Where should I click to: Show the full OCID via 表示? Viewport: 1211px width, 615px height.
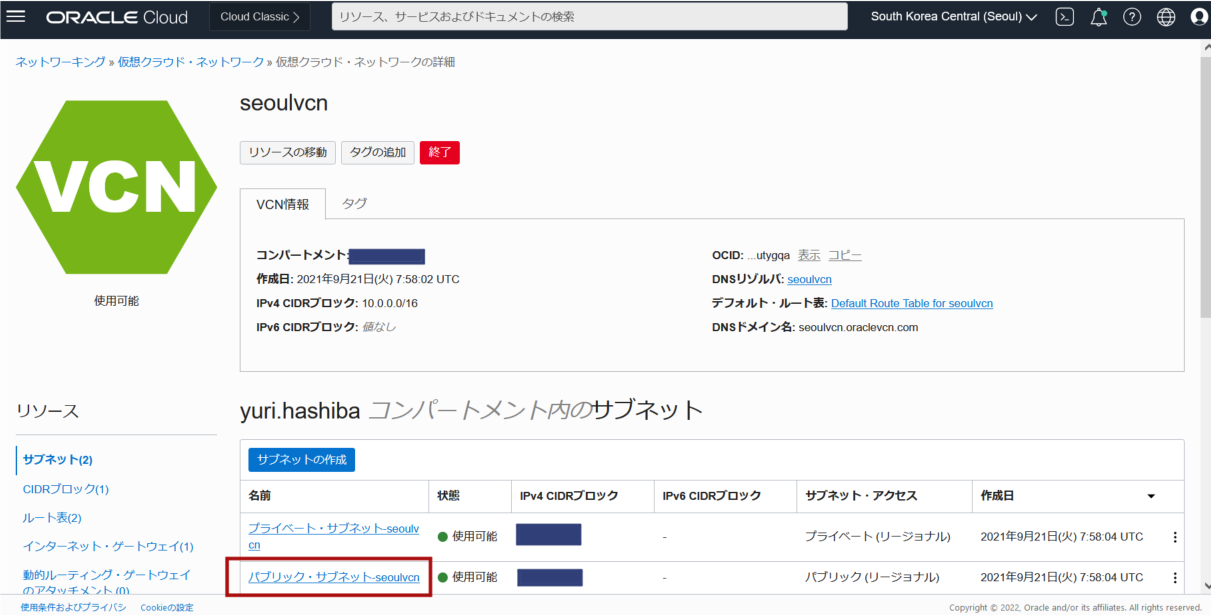[x=809, y=255]
